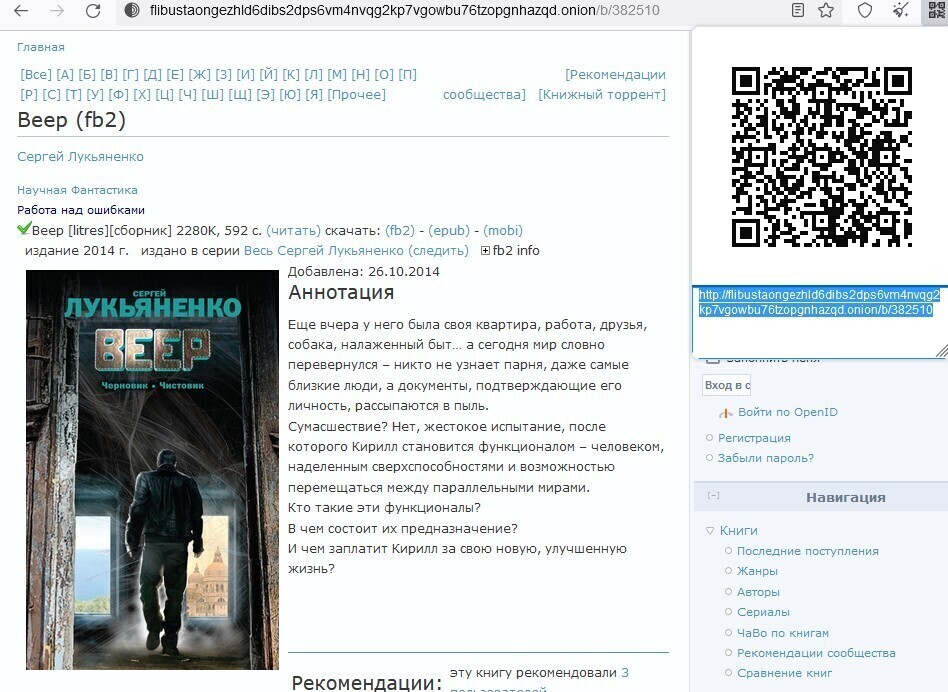Collapse the Книги tree triangle
Image resolution: width=948 pixels, height=692 pixels.
[710, 531]
